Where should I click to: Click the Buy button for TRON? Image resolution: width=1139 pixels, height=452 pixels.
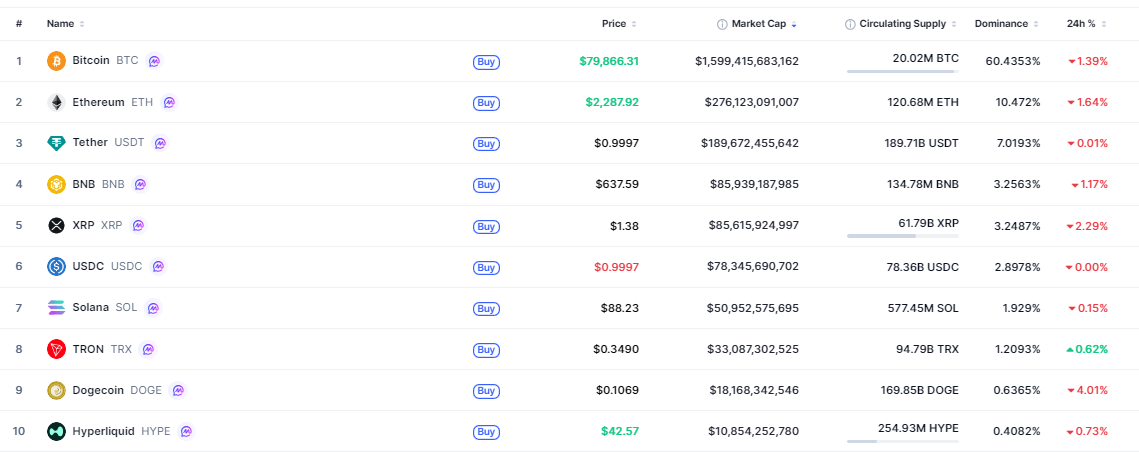point(486,350)
